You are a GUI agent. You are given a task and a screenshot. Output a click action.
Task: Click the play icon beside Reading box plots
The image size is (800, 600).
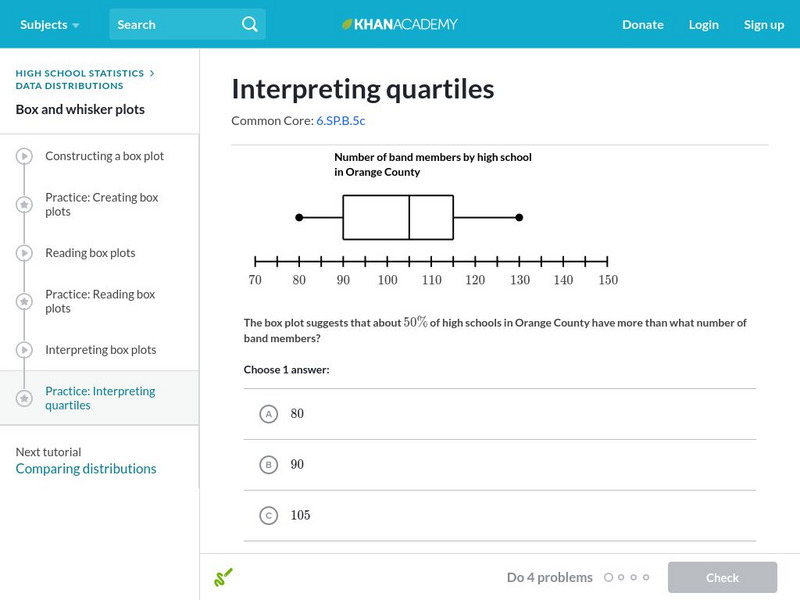click(24, 253)
